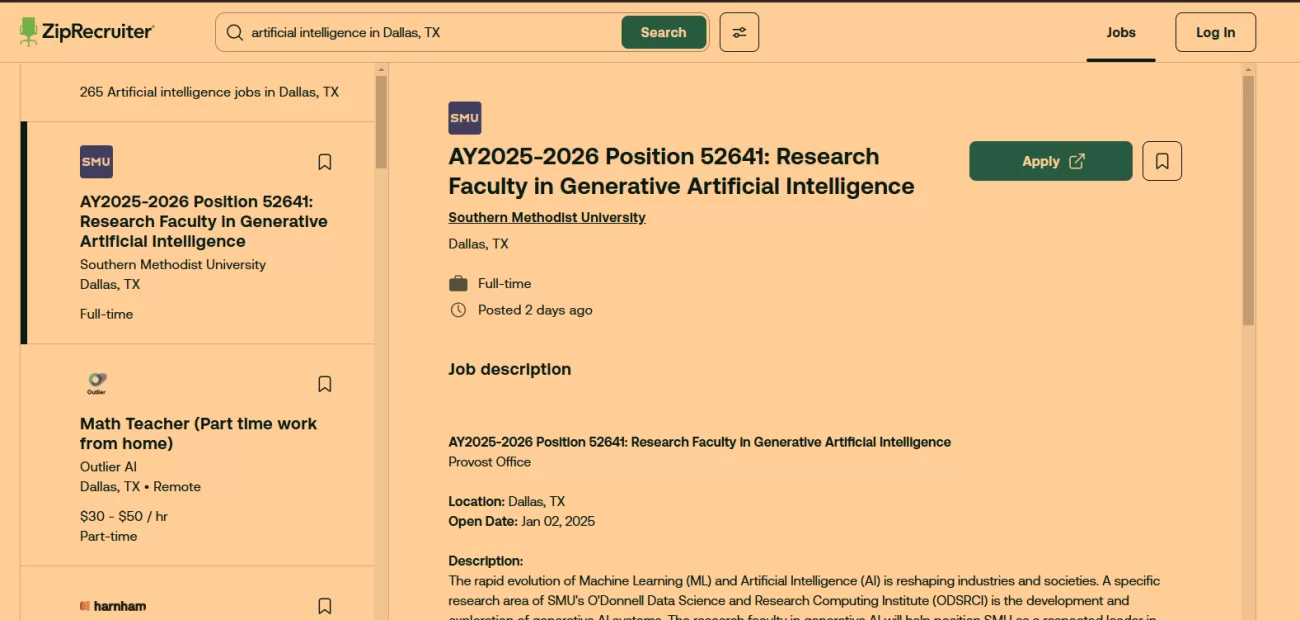Click the '265 Artificial intelligence jobs in Dallas, TX' text
The width and height of the screenshot is (1300, 620).
coord(209,92)
